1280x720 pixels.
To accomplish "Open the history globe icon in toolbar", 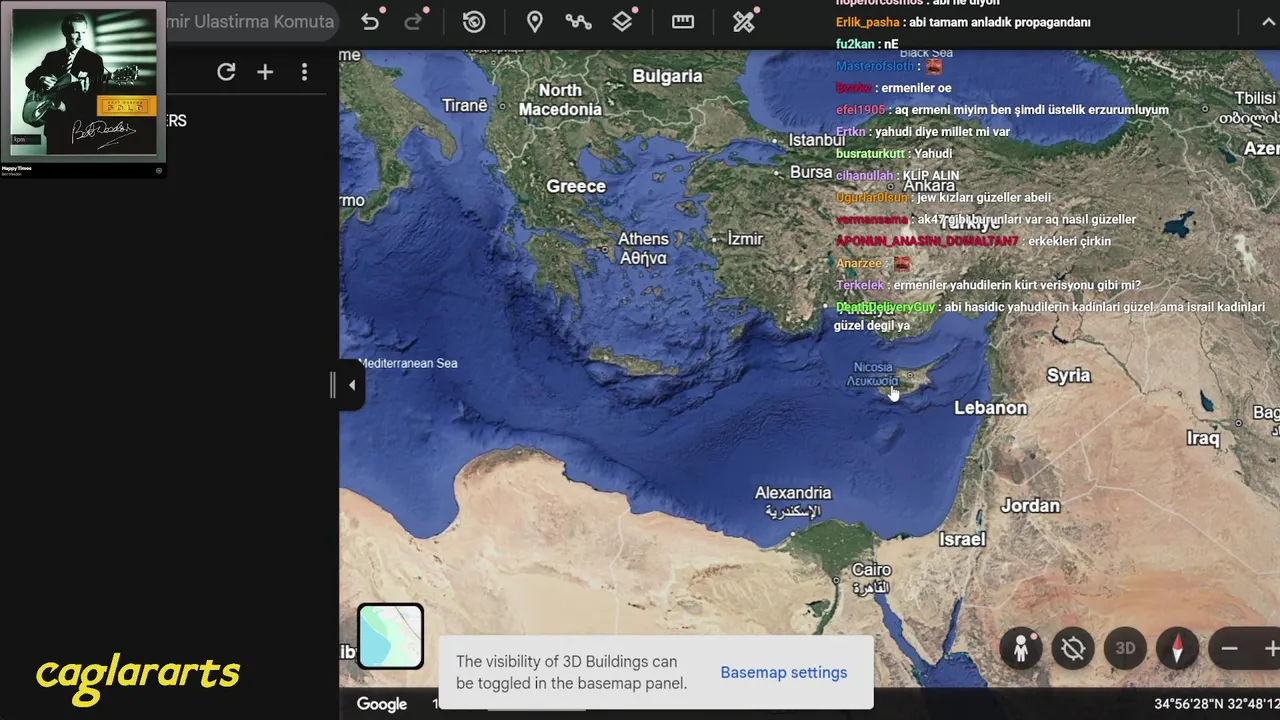I will [x=474, y=22].
